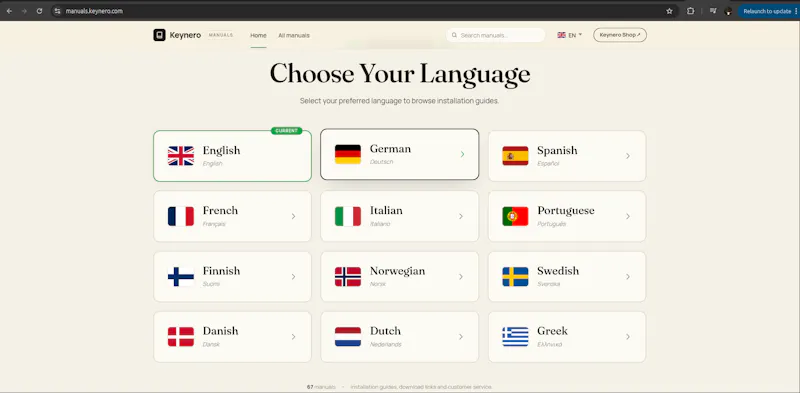Bookmark this page with star icon
800x393 pixels.
click(669, 11)
